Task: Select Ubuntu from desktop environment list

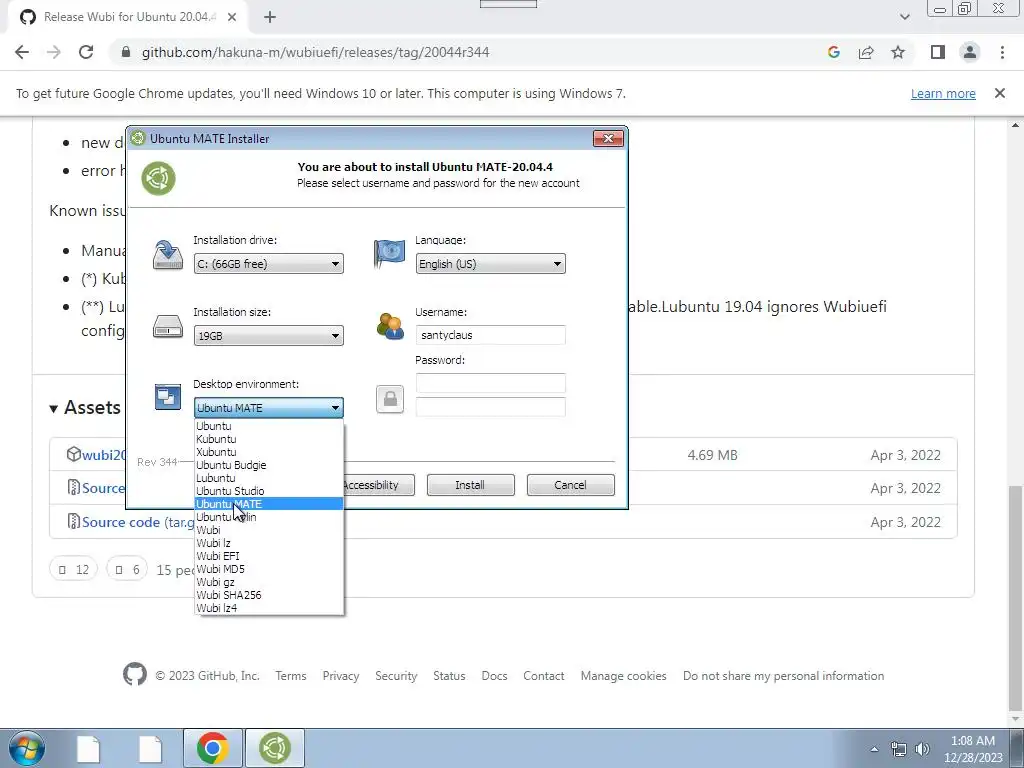Action: tap(268, 426)
